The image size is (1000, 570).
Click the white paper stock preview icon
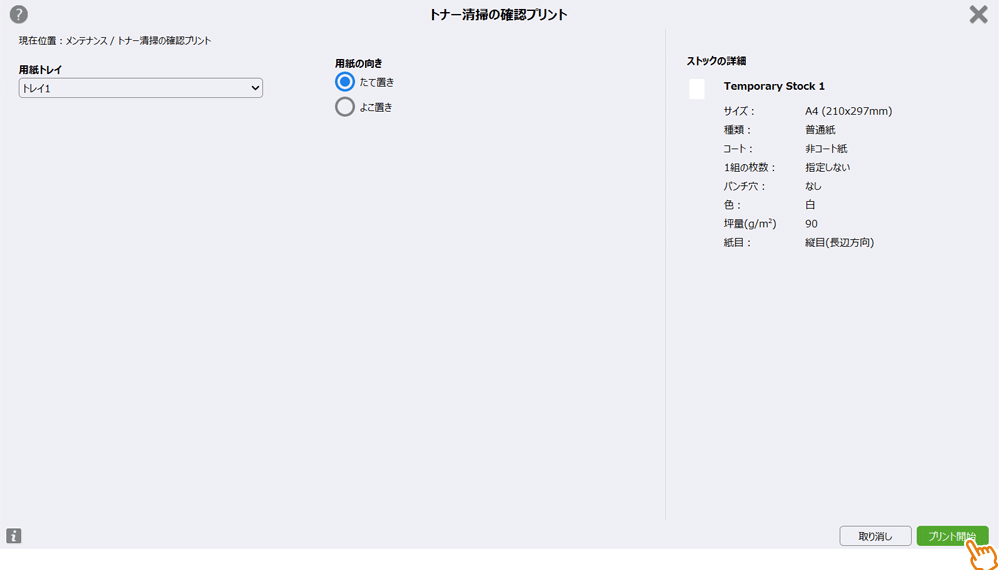[697, 89]
